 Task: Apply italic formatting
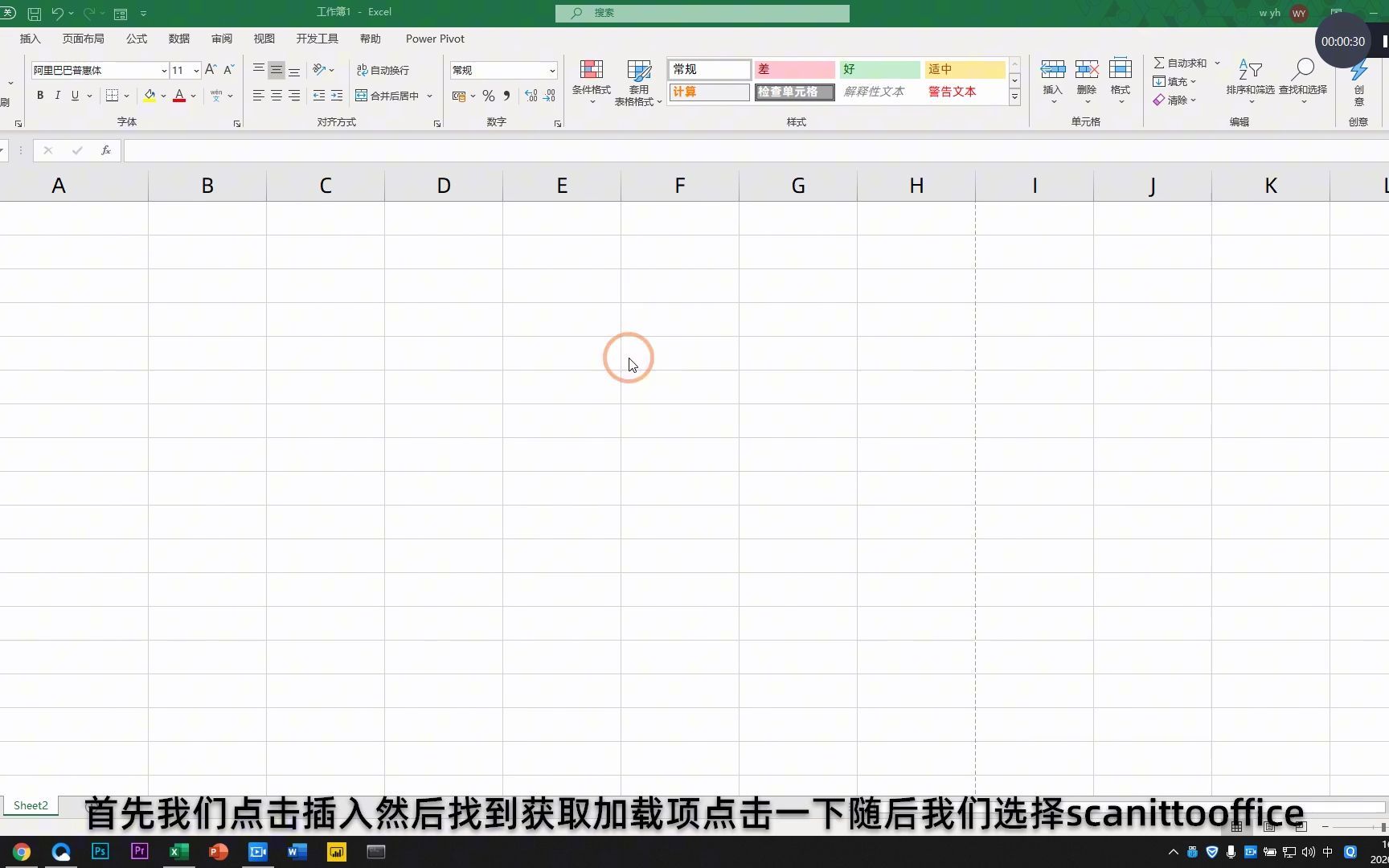pos(57,95)
